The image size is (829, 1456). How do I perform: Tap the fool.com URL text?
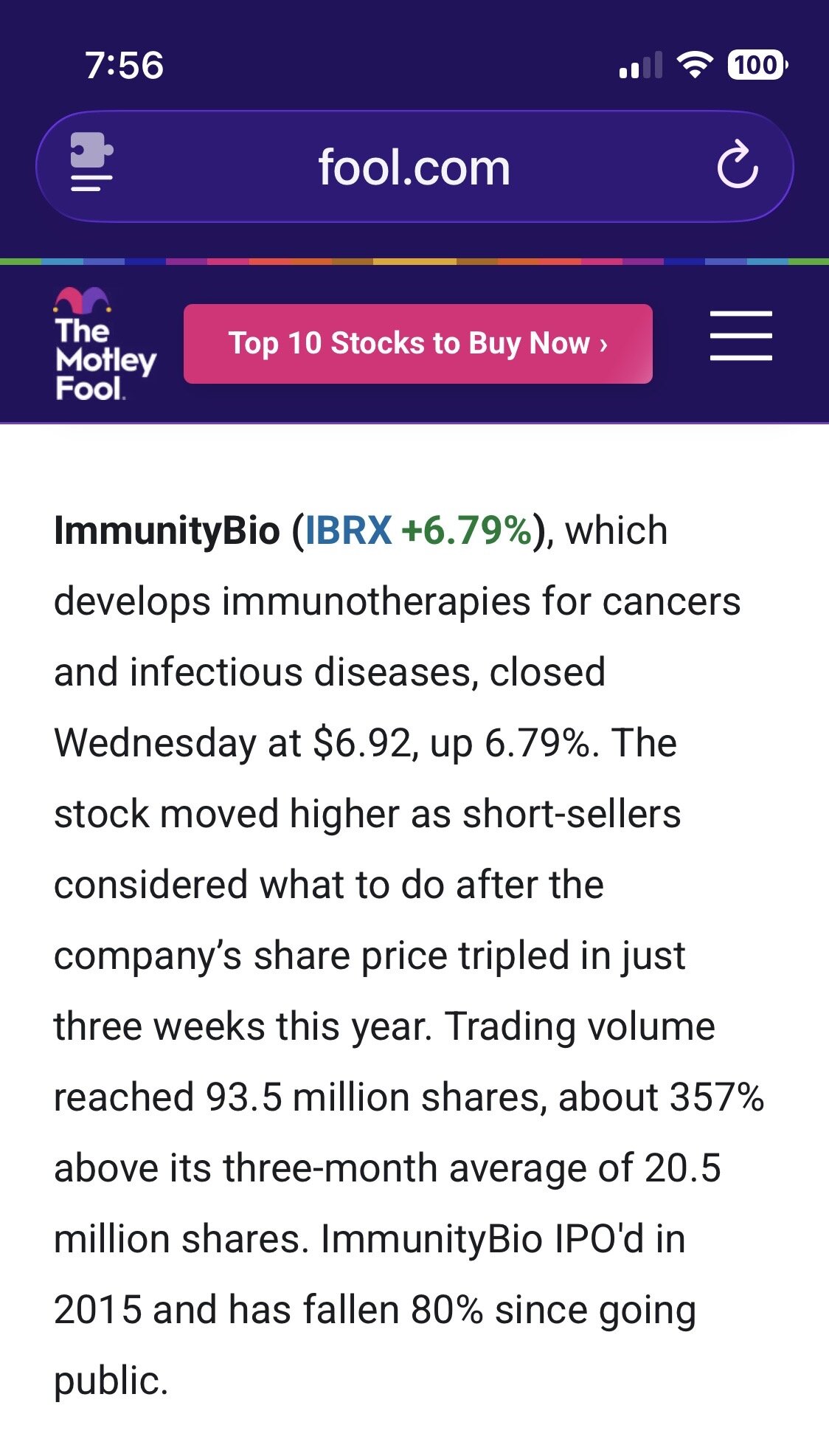[x=414, y=168]
